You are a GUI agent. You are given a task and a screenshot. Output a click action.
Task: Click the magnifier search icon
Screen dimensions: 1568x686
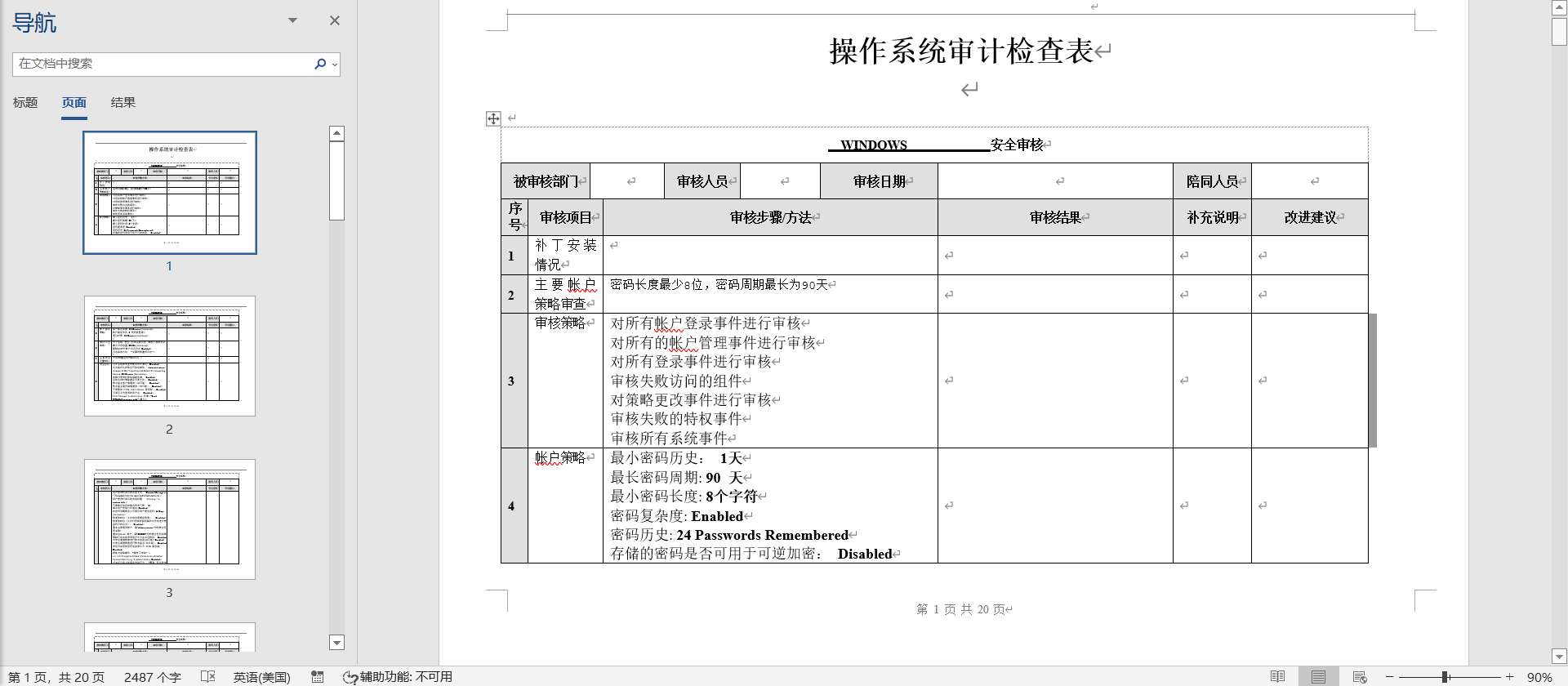[320, 64]
